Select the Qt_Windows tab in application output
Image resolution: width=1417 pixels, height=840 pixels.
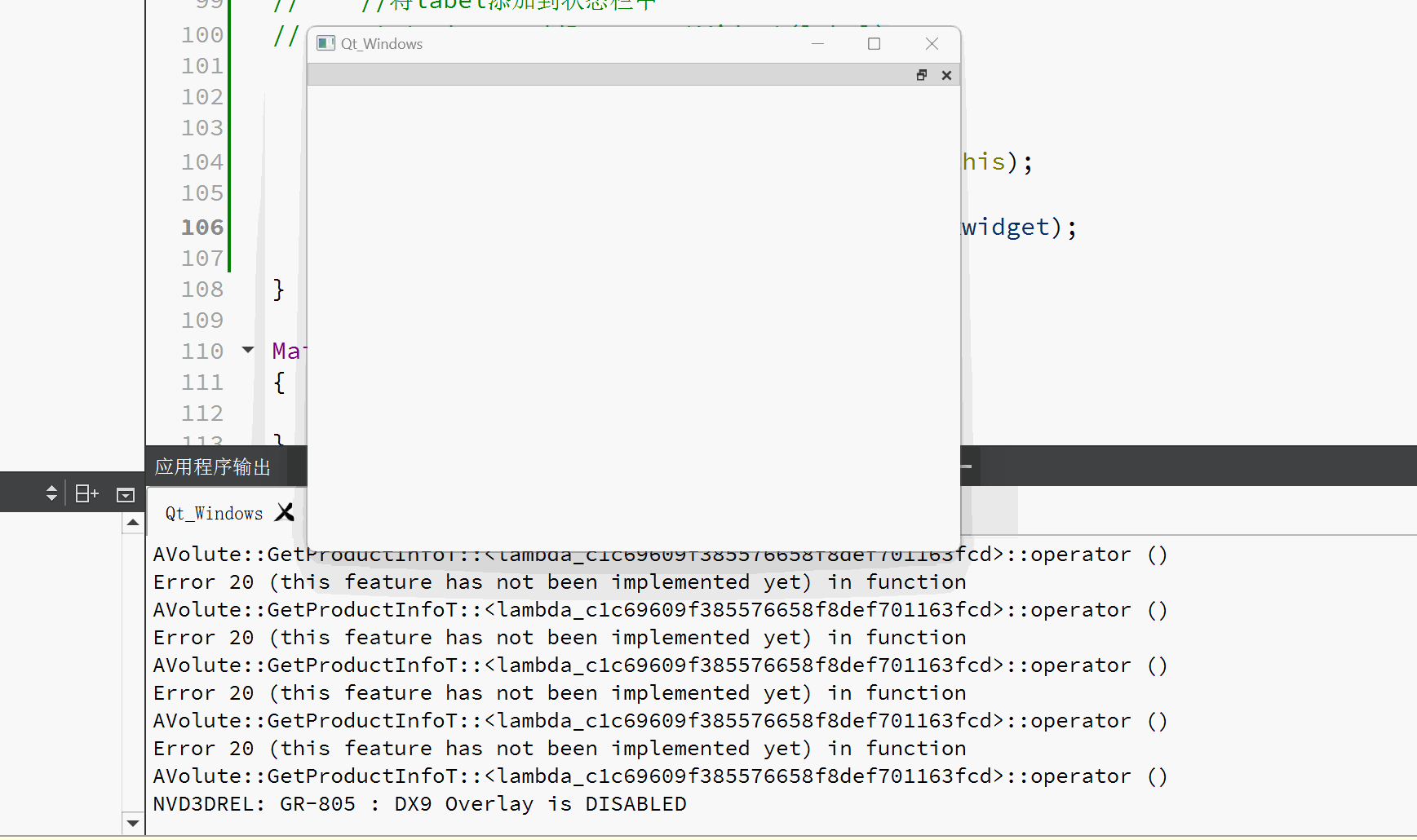(215, 513)
